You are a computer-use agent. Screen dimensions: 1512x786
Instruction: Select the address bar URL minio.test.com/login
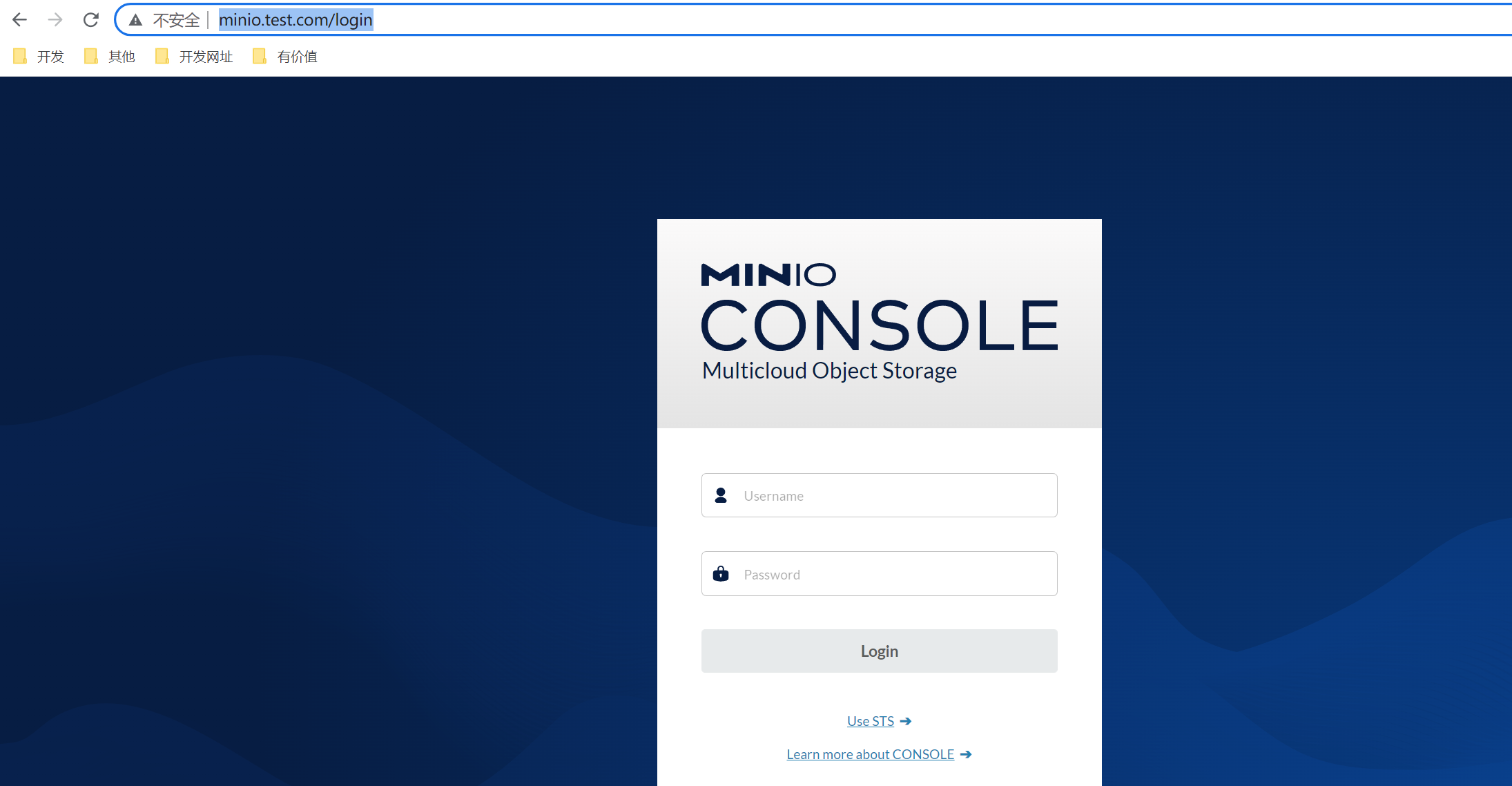[x=295, y=20]
